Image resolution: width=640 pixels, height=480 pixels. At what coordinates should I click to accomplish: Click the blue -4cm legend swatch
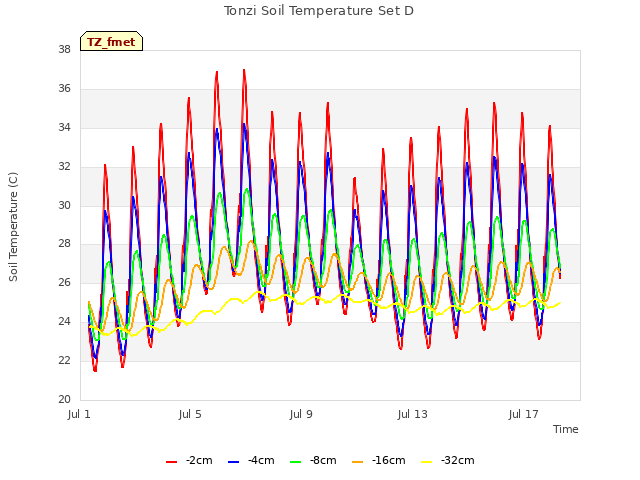tap(233, 462)
